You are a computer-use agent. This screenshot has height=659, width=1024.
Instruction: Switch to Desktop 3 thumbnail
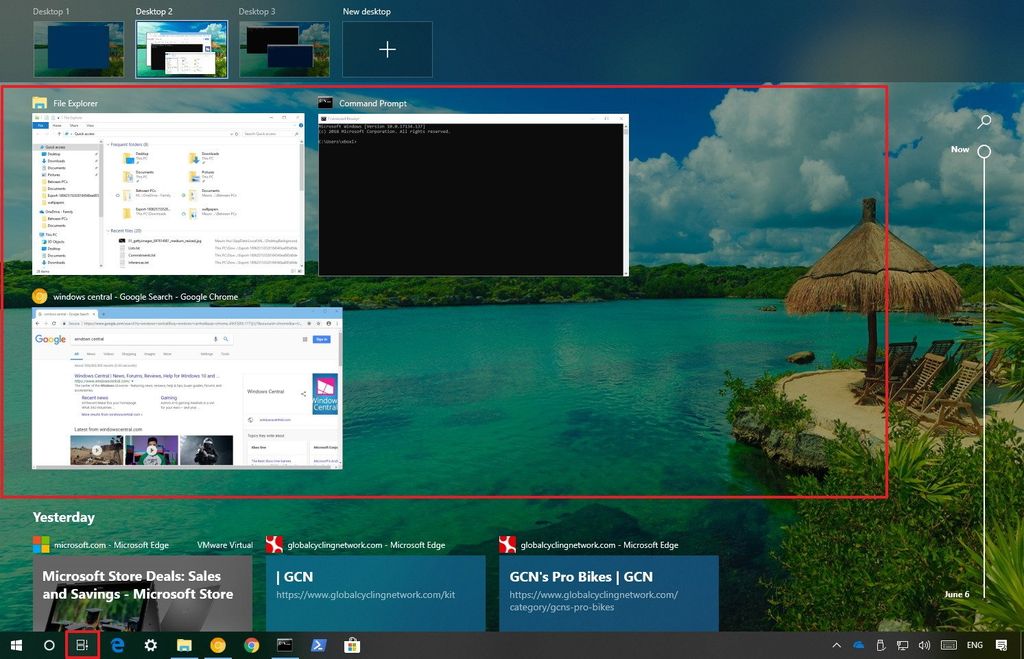click(284, 46)
